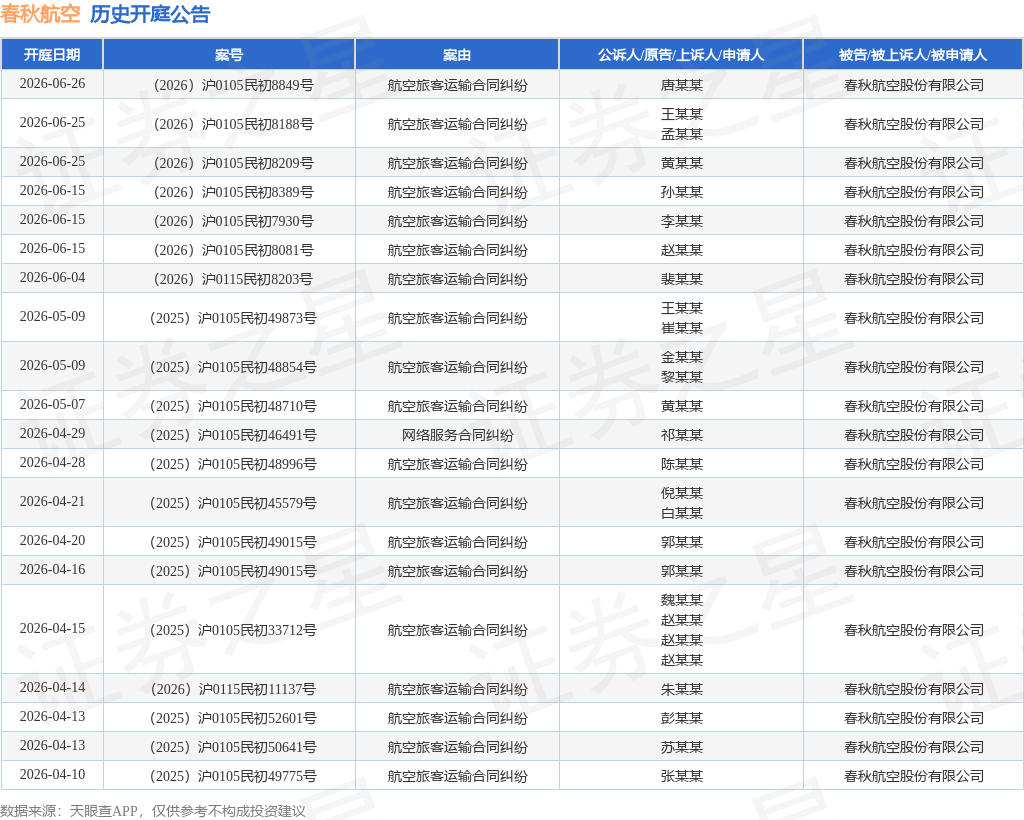Click the 历史开庭公告 heading
Screen dimensions: 1024x820
[x=150, y=14]
